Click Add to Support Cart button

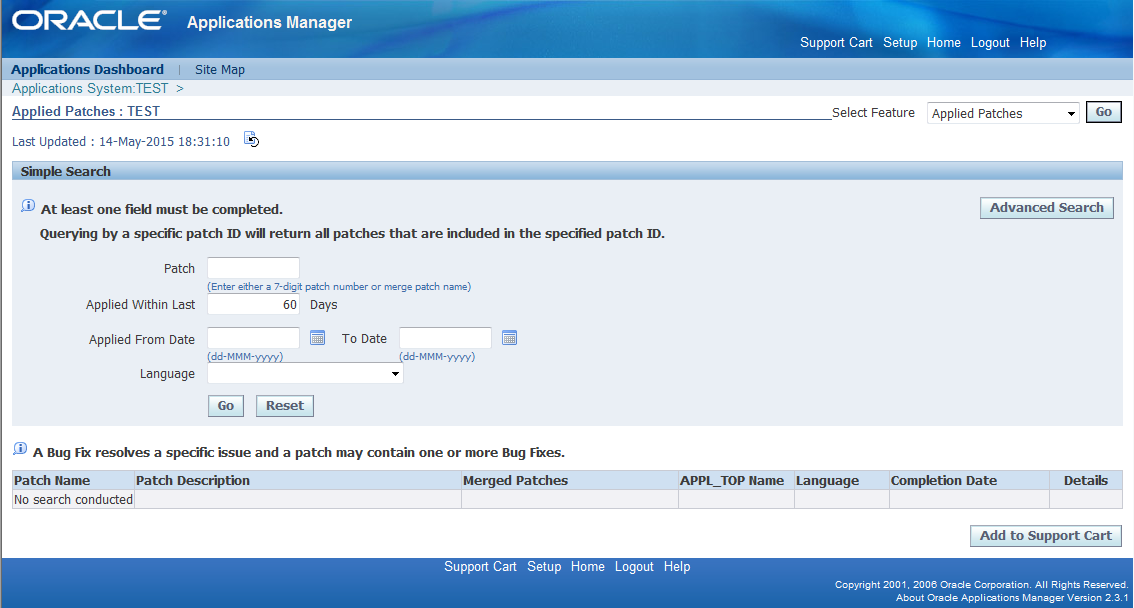pyautogui.click(x=1046, y=536)
